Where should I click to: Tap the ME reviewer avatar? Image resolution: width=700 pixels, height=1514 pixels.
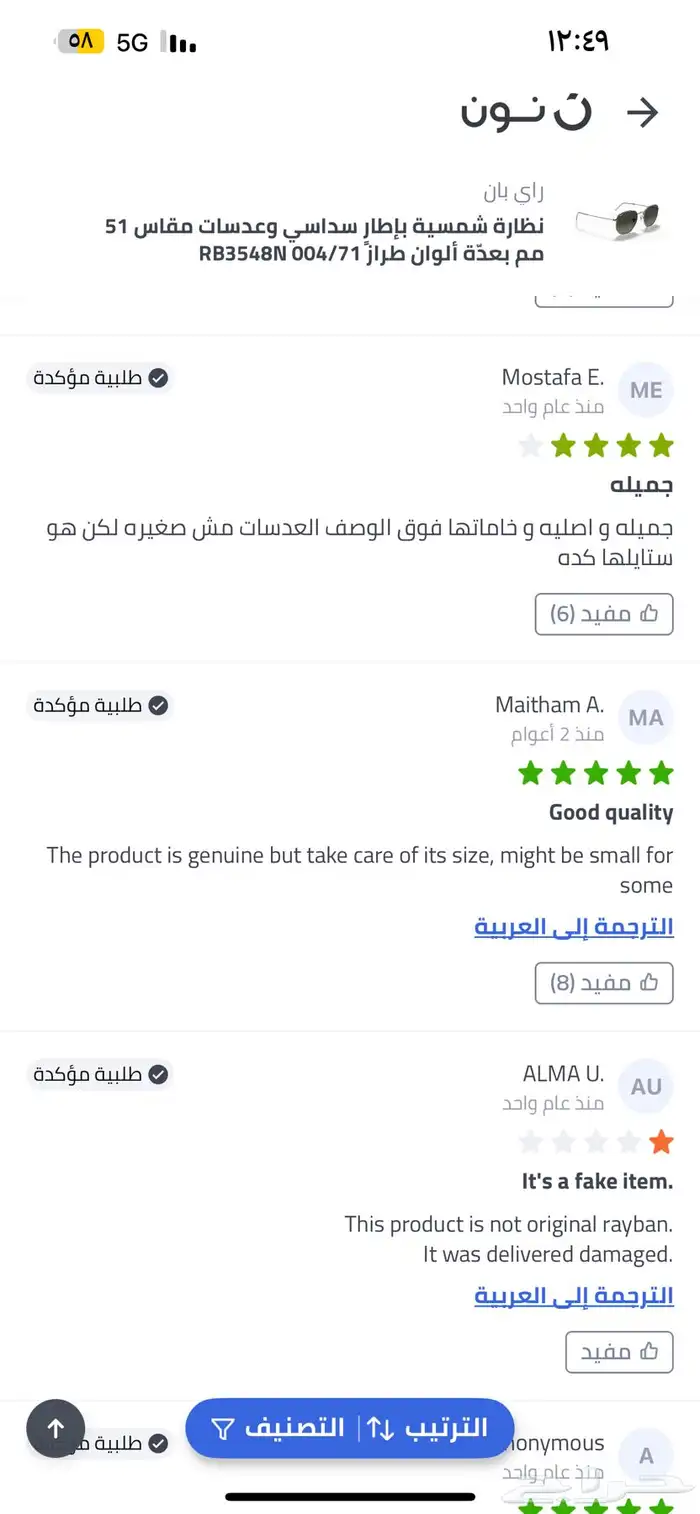coord(646,390)
